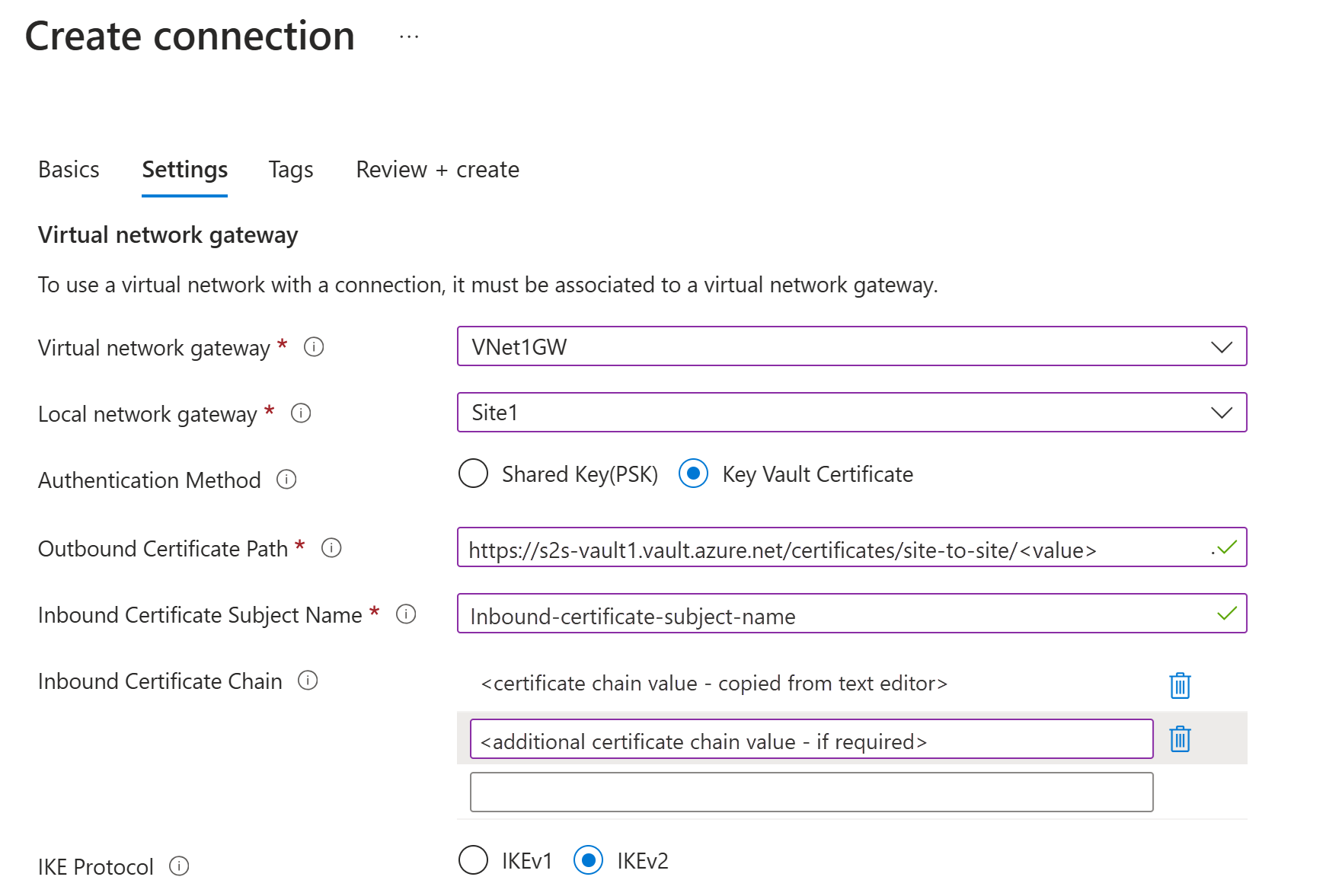
Task: Click Inbound Certificate Chain info icon
Action: coord(308,681)
